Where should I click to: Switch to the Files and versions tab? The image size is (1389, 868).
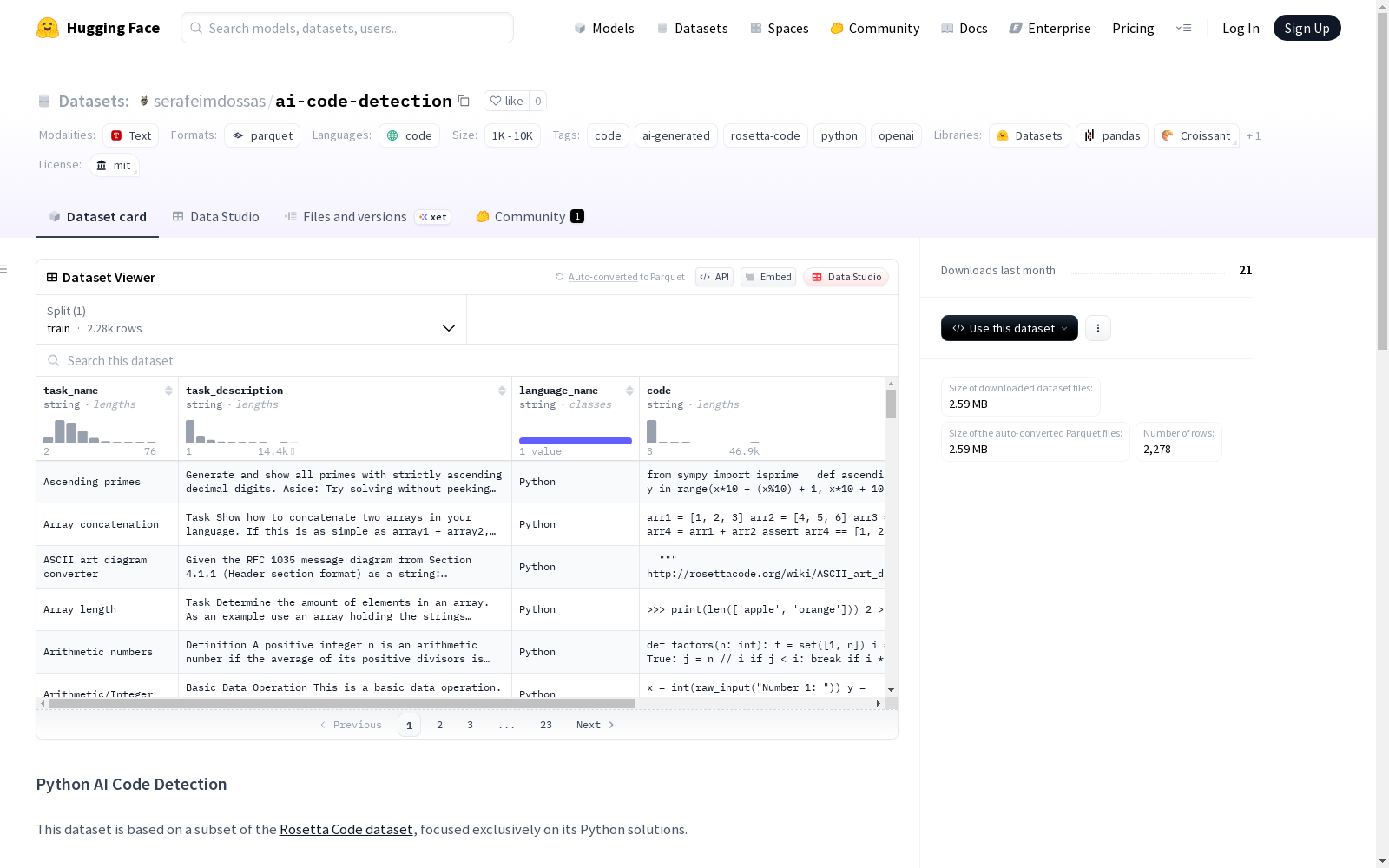(367, 217)
